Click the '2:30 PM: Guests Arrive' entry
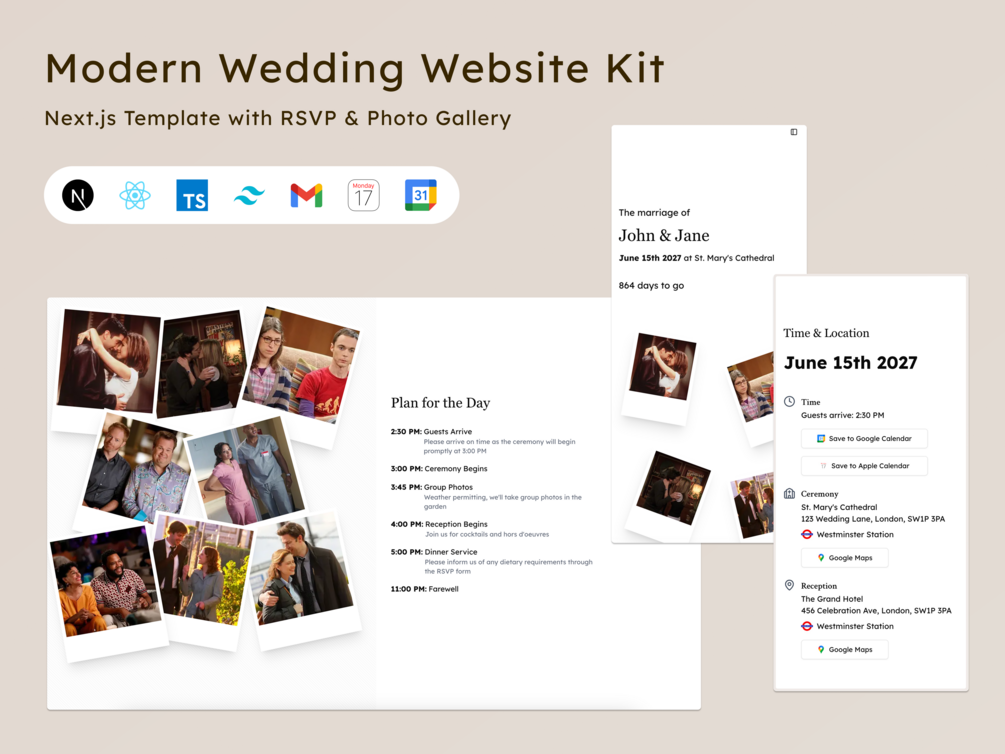This screenshot has width=1005, height=754. point(431,431)
